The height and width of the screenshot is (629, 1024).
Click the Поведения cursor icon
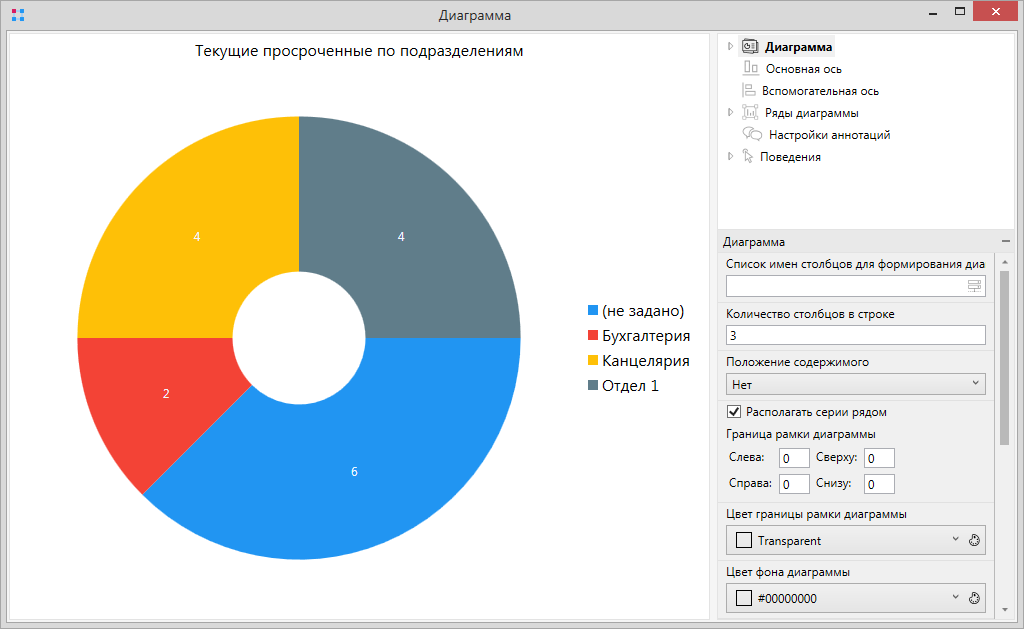(x=747, y=156)
